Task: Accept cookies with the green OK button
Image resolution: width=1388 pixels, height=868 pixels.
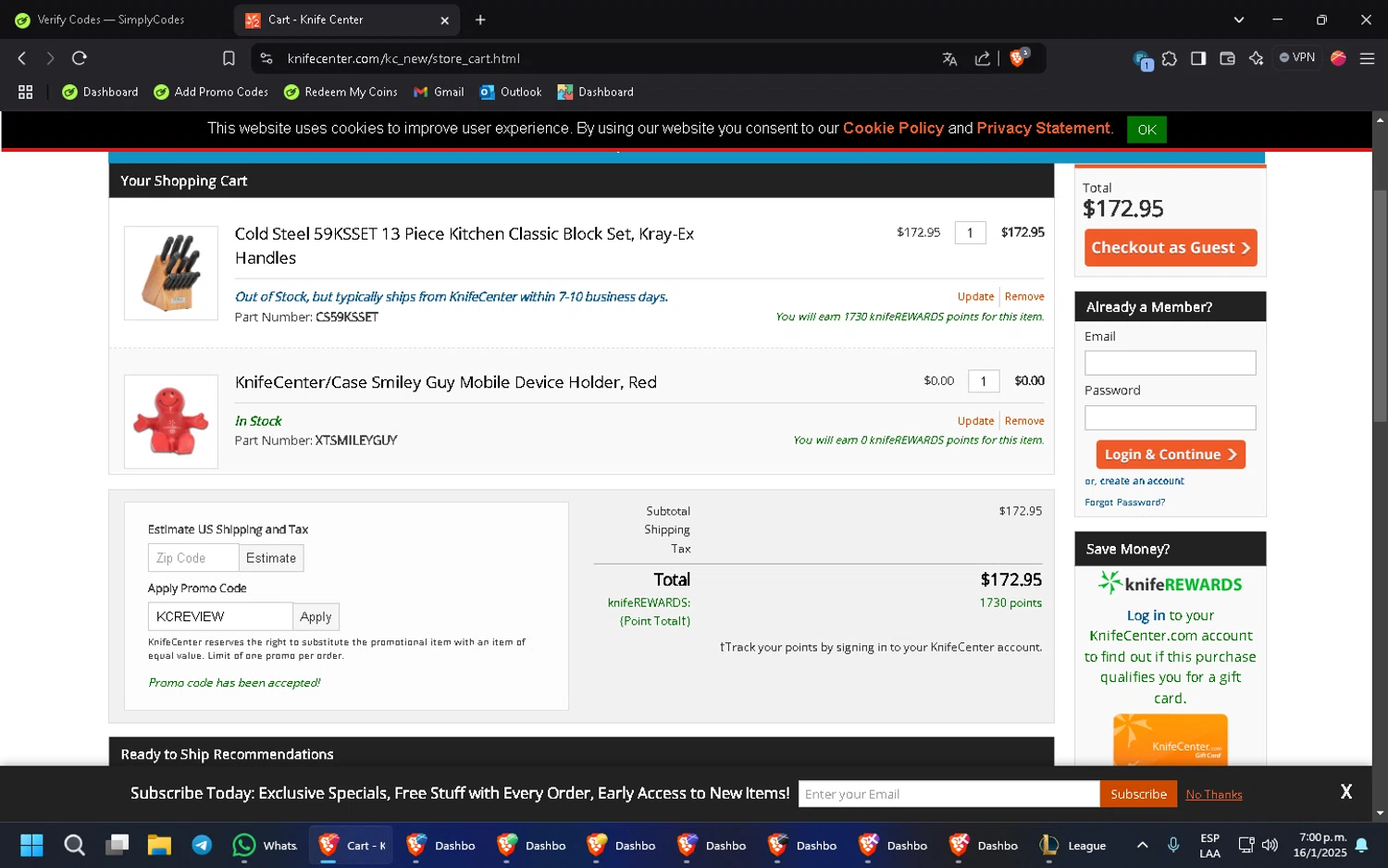Action: pyautogui.click(x=1146, y=130)
